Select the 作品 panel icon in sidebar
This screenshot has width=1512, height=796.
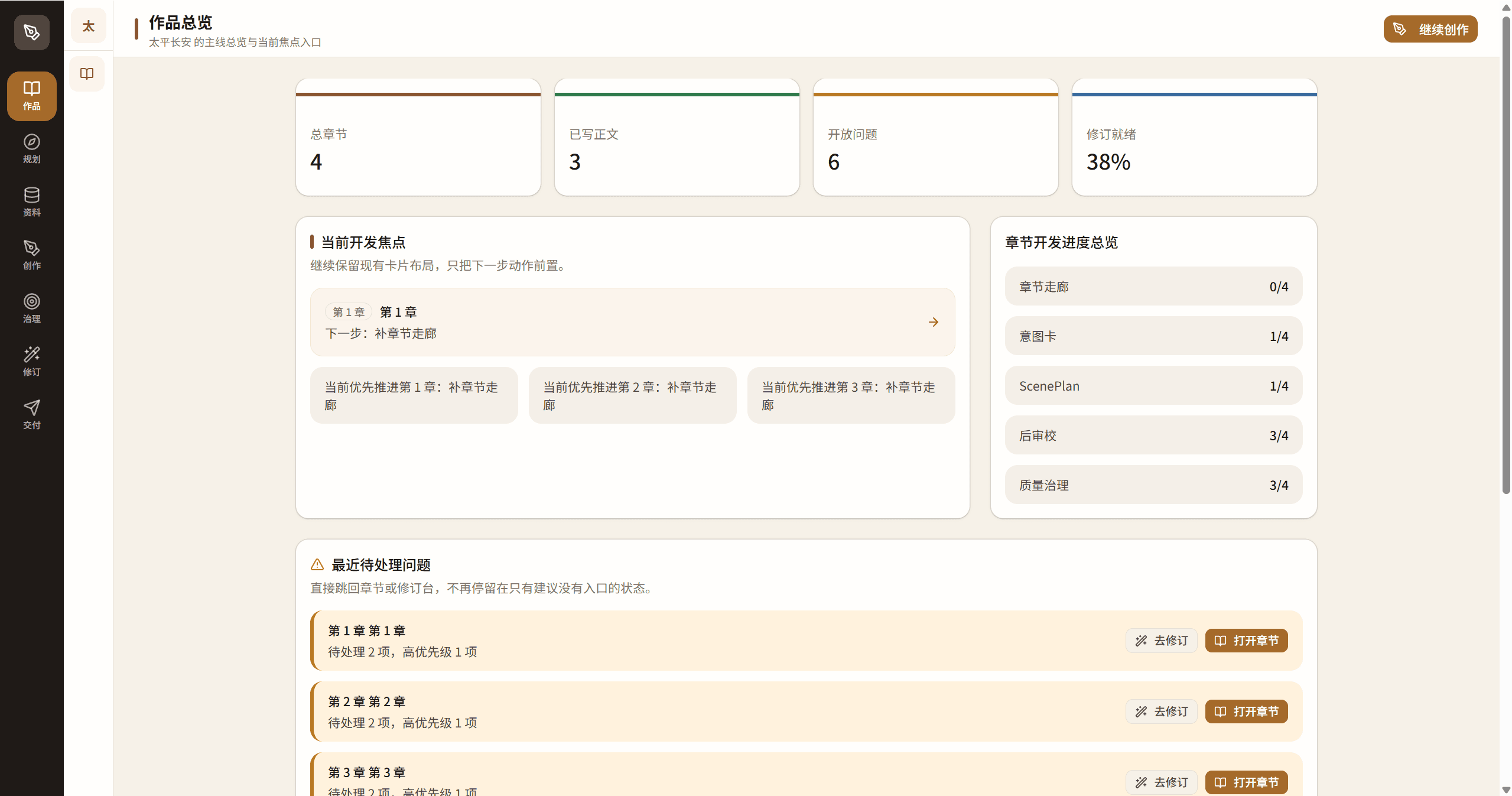31,96
